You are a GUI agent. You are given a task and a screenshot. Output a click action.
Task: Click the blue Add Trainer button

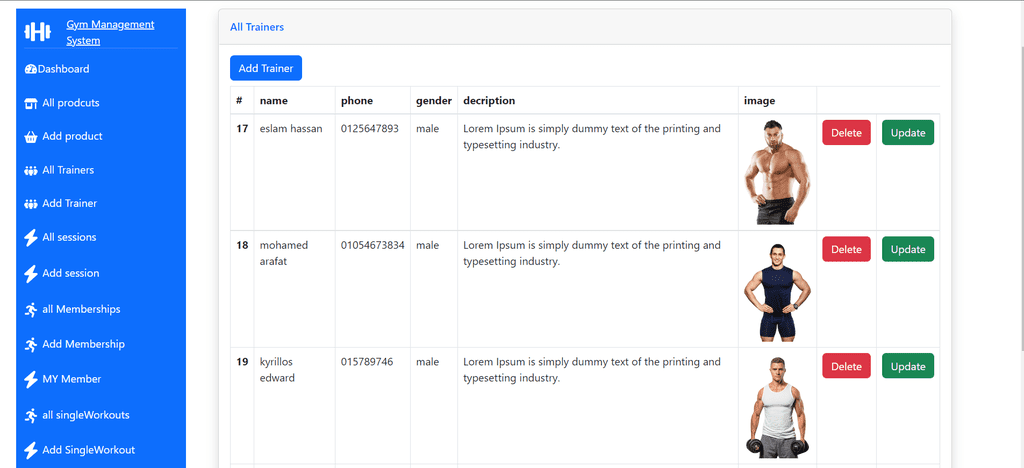point(266,68)
